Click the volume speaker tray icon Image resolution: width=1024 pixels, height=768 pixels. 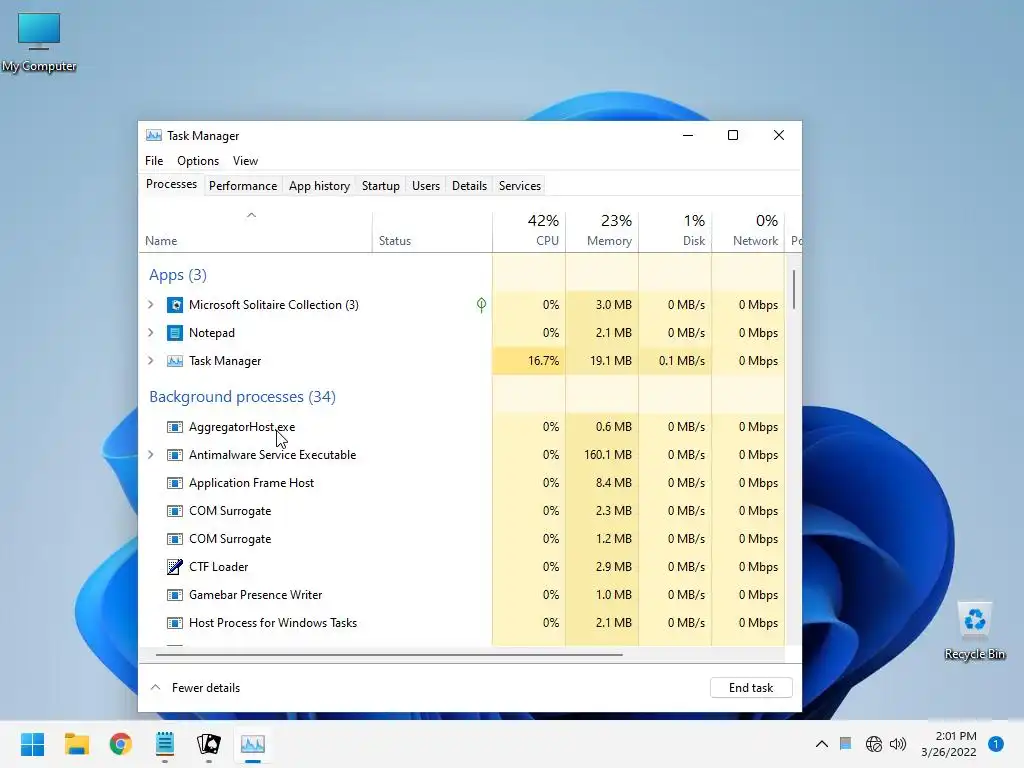(x=899, y=744)
